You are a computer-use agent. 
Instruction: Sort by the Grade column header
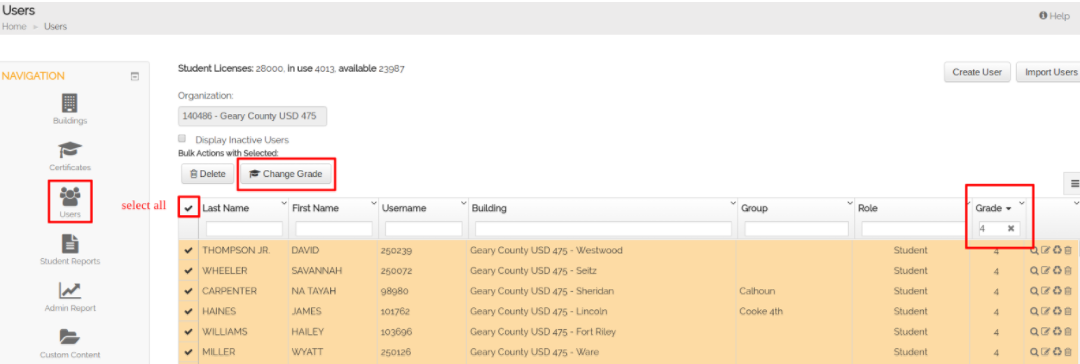[993, 208]
